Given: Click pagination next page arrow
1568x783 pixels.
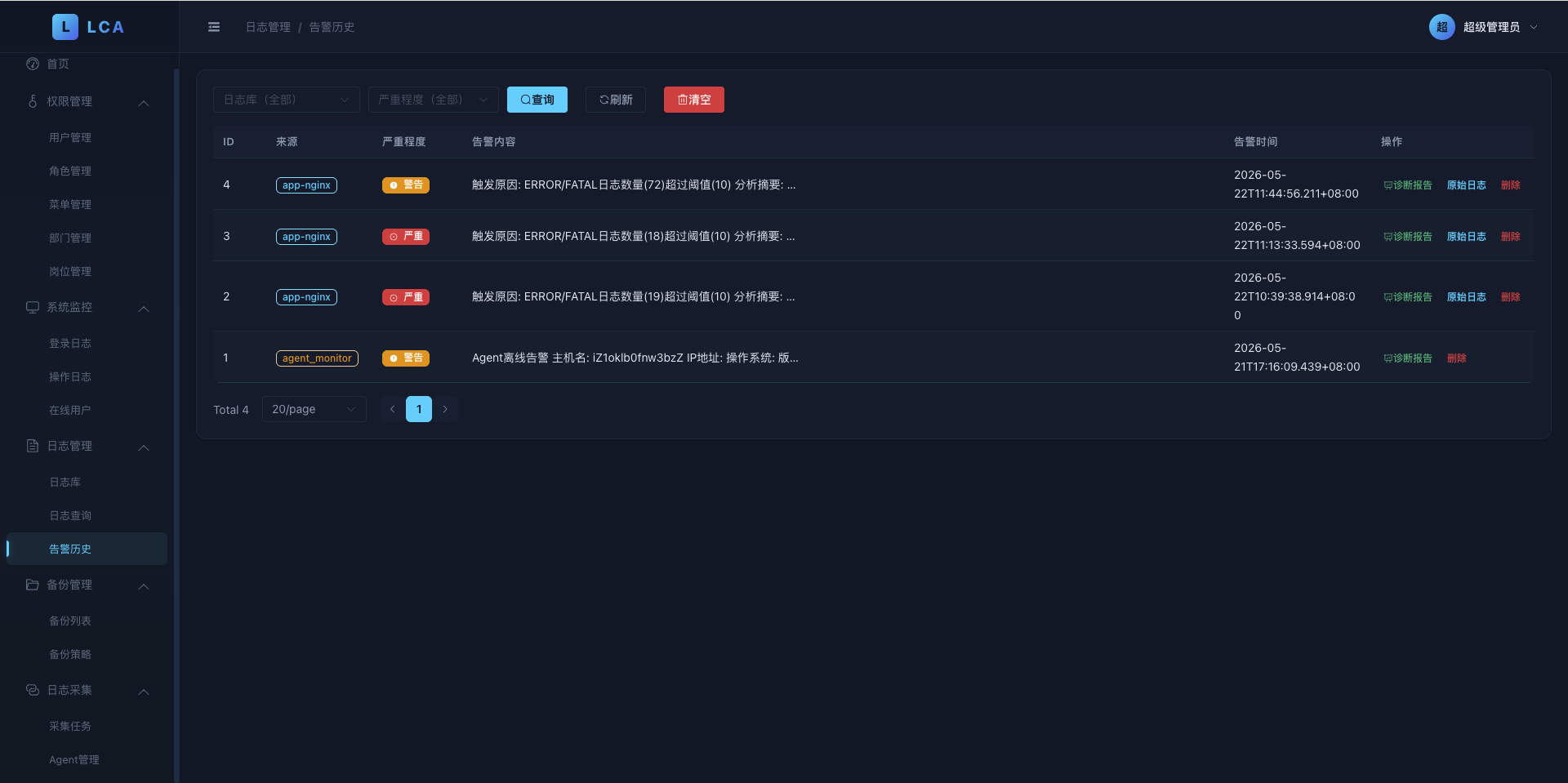Looking at the screenshot, I should click(445, 409).
